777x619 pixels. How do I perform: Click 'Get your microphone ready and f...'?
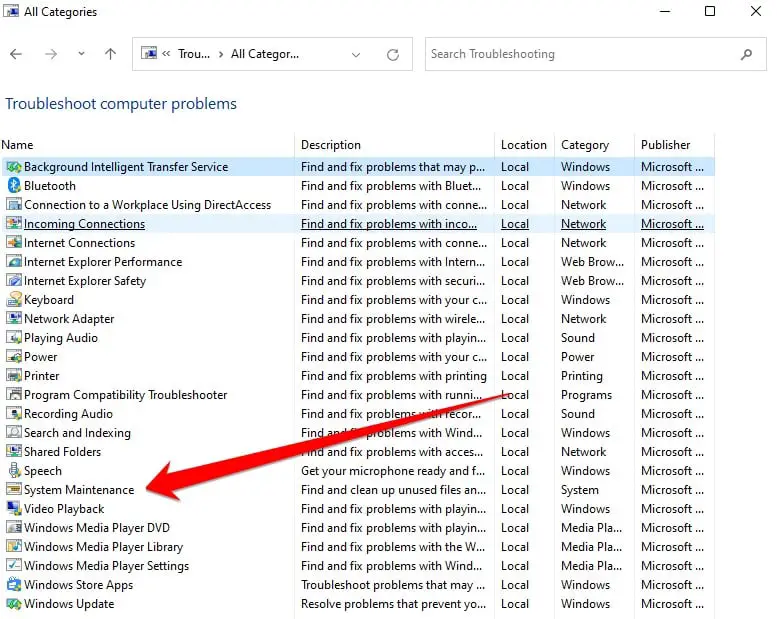393,471
